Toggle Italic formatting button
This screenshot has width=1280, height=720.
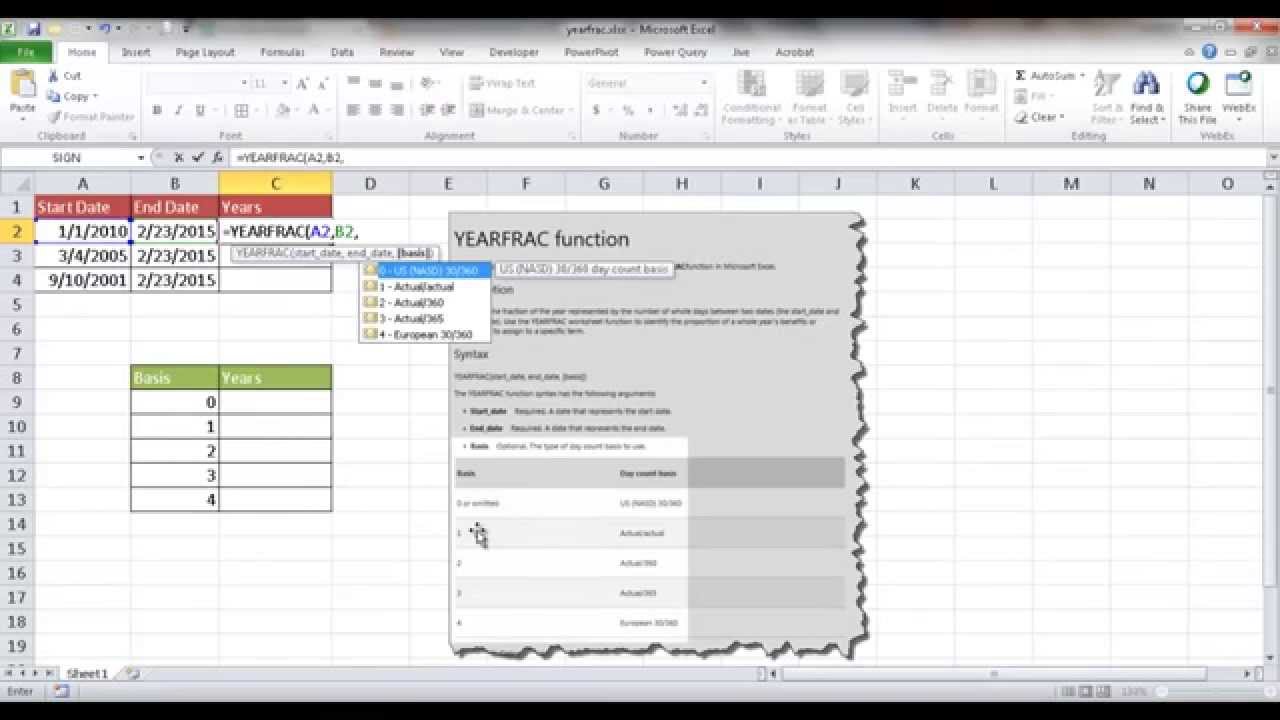coord(178,111)
